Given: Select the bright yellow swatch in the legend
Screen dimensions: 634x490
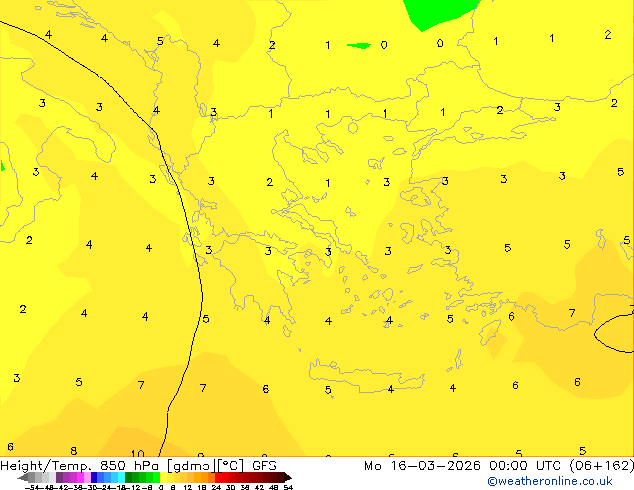Looking at the screenshot, I should (163, 477).
